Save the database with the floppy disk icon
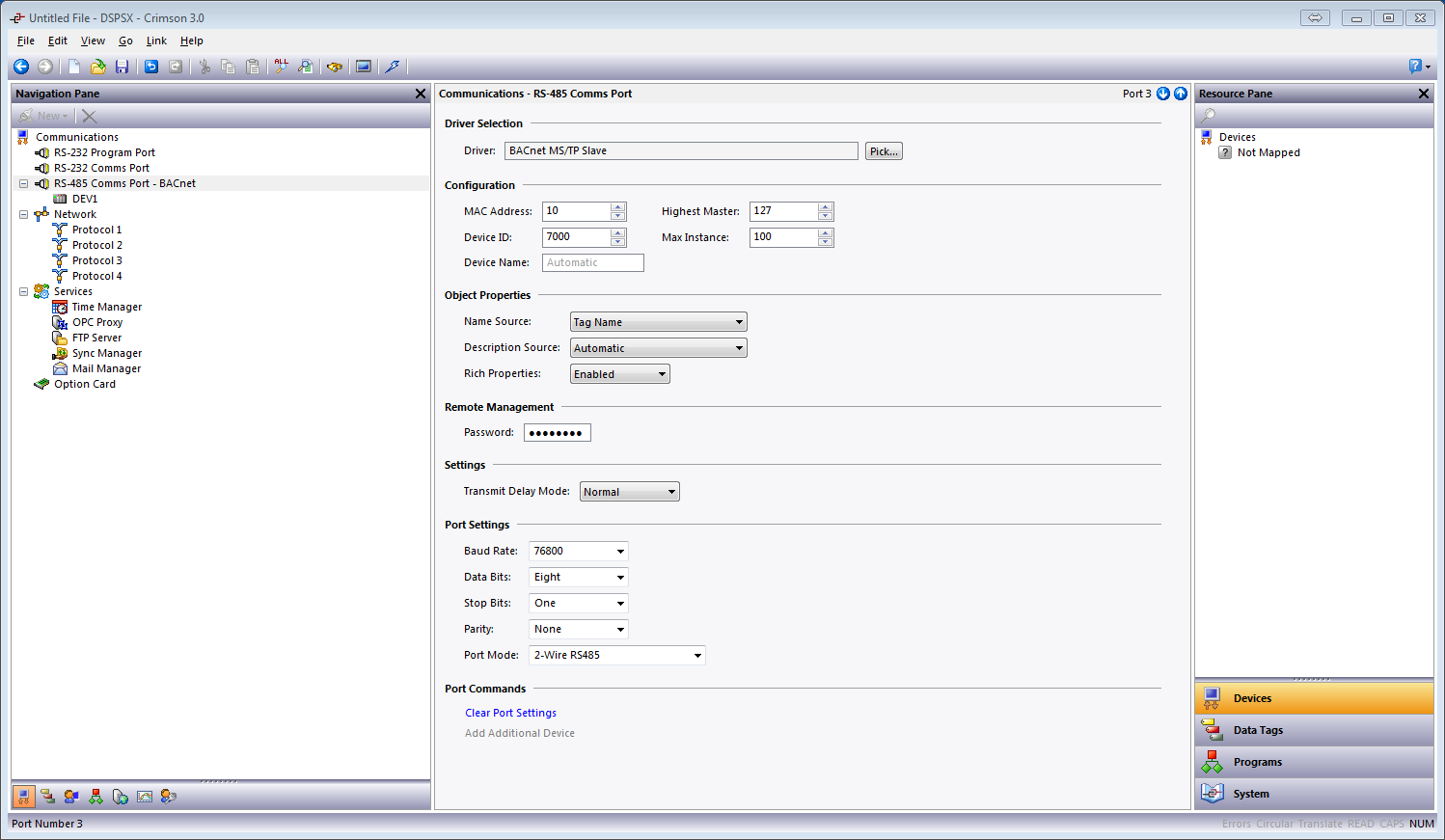1445x840 pixels. click(122, 67)
